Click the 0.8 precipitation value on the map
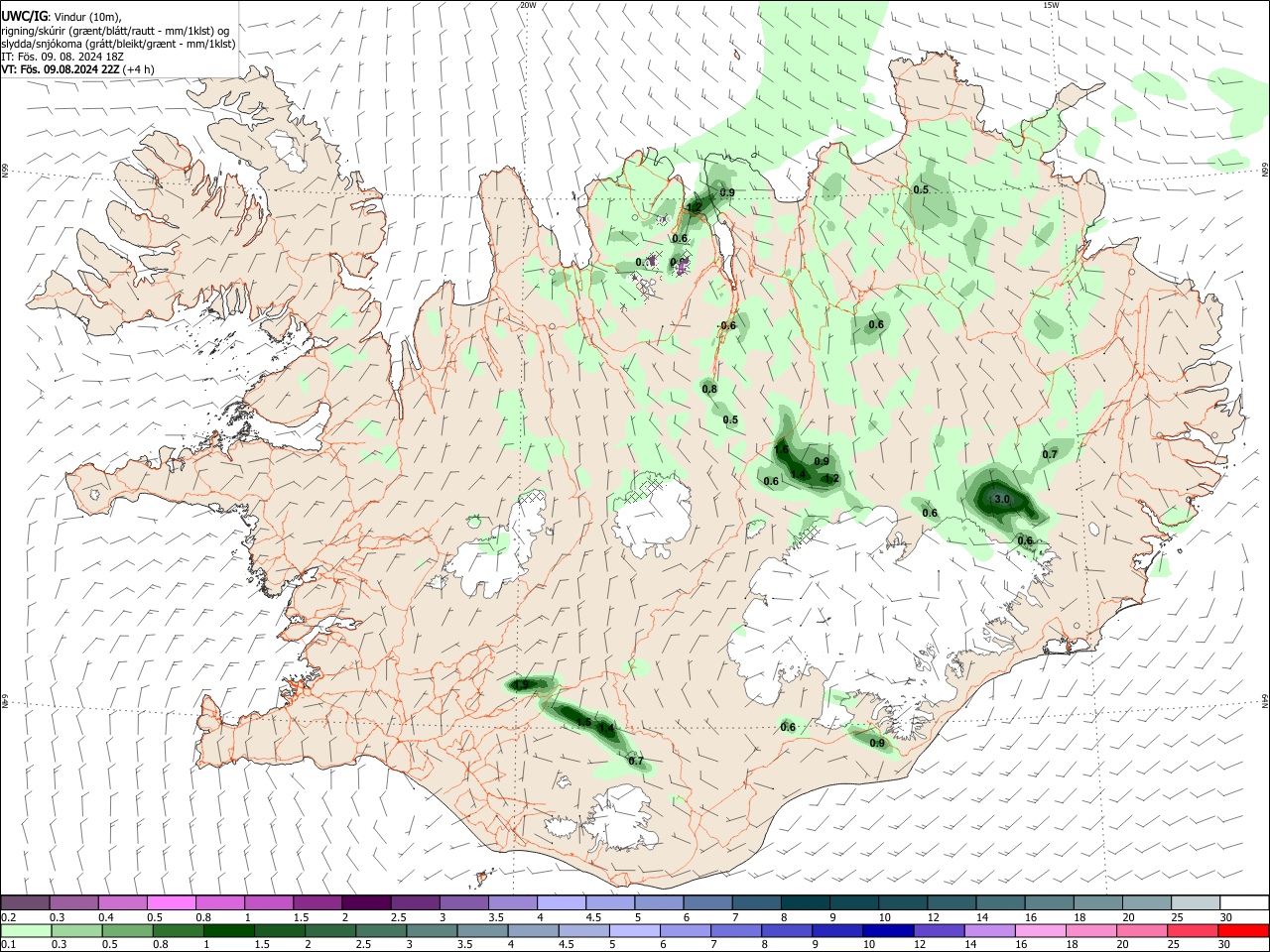 coord(709,390)
